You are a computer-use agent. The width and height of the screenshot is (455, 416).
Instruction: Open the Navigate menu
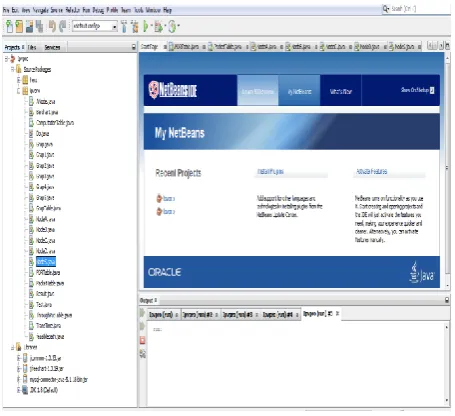(41, 10)
